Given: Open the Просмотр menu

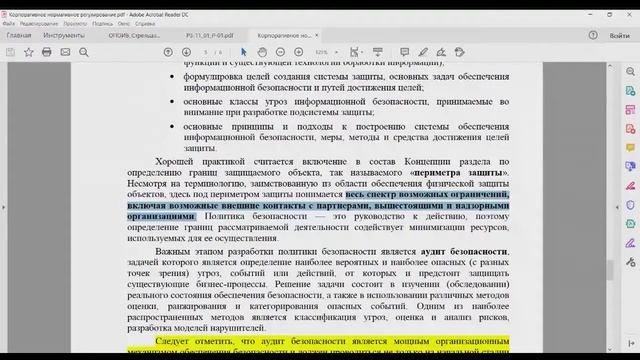Looking at the screenshot, I should click(75, 24).
